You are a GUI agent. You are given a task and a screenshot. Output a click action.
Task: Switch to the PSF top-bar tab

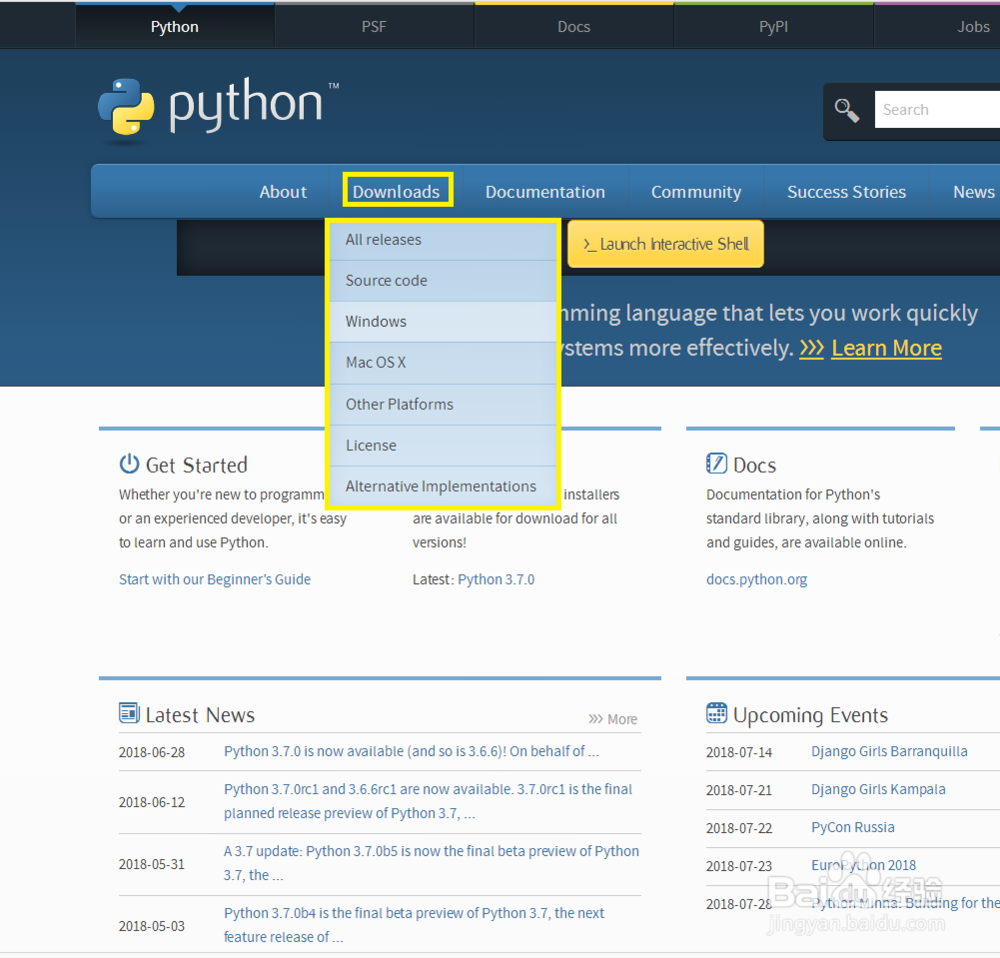click(374, 26)
